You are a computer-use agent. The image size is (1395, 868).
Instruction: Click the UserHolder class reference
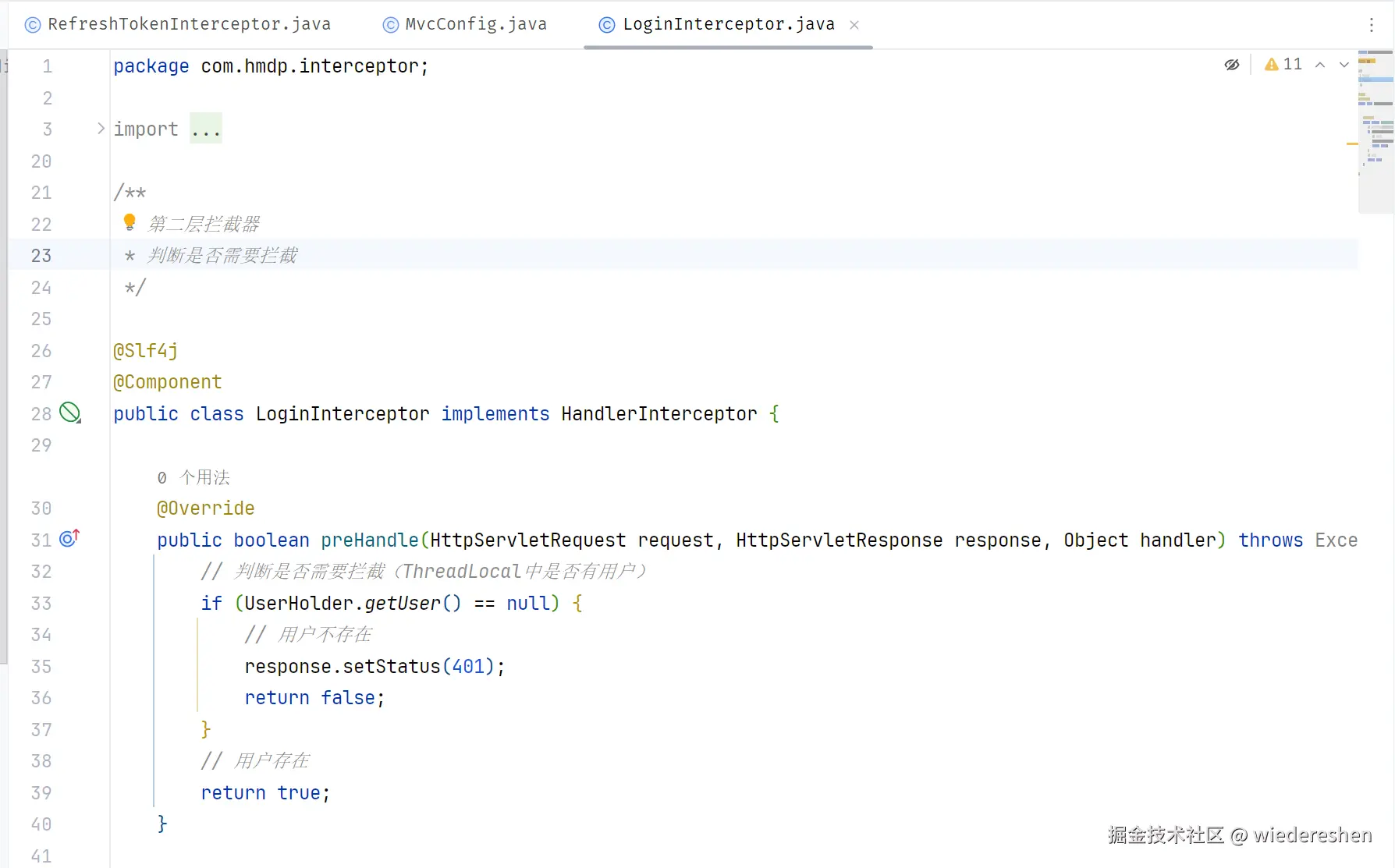coord(299,604)
